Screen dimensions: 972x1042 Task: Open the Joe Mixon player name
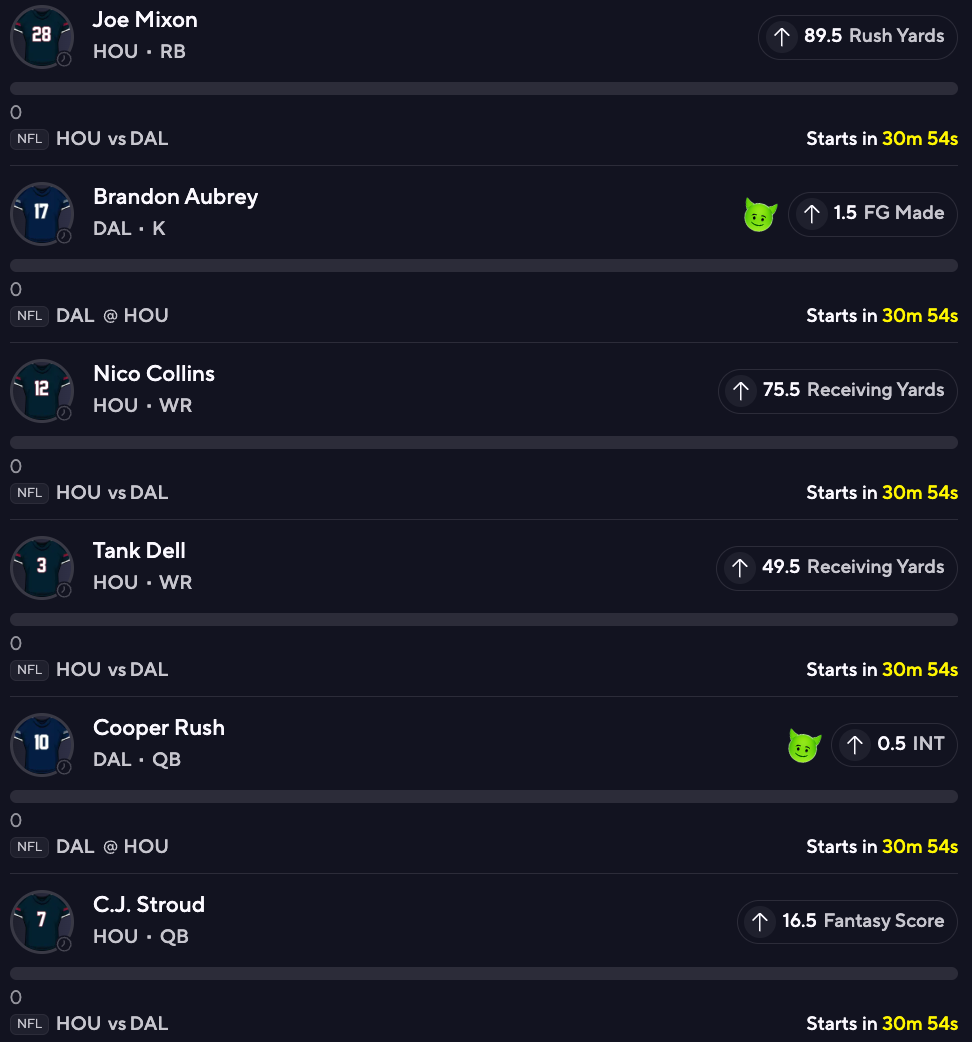pos(145,20)
